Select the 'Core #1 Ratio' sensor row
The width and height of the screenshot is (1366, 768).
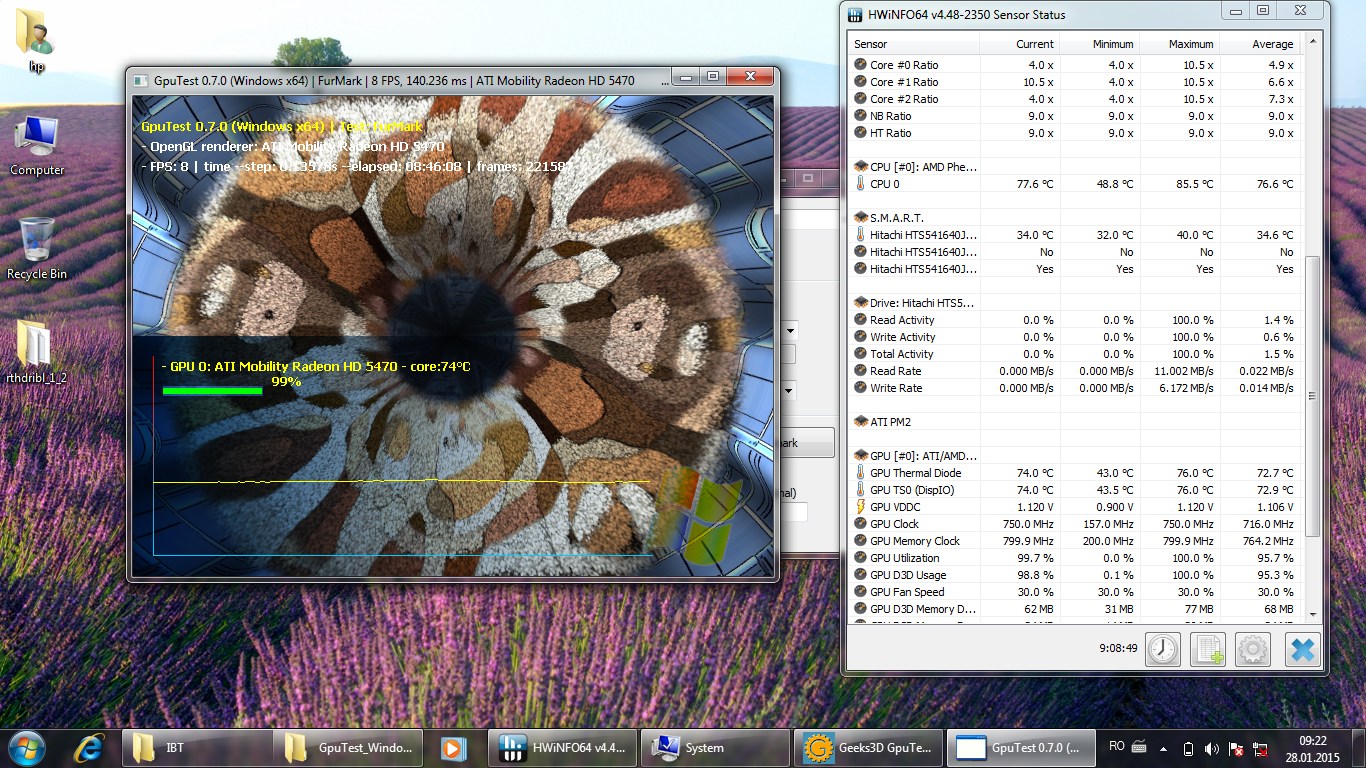pyautogui.click(x=1074, y=82)
